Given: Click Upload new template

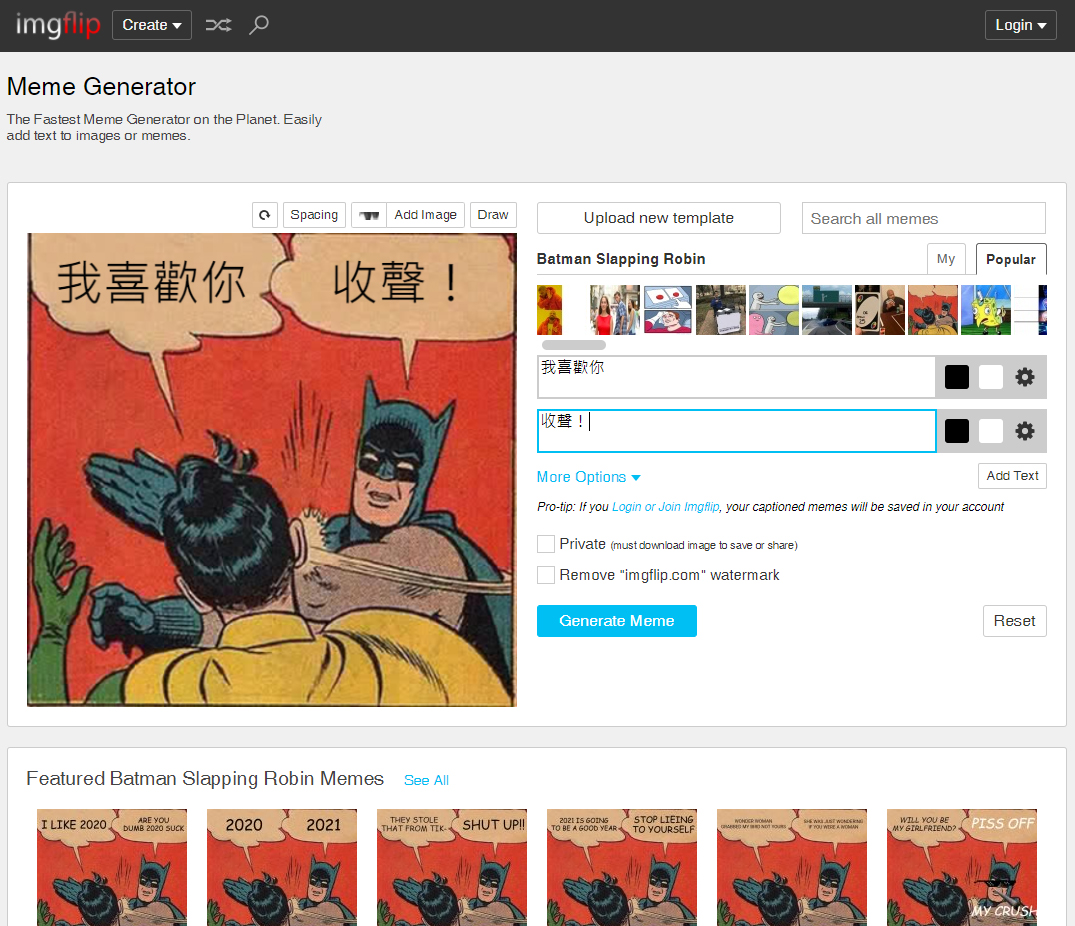Looking at the screenshot, I should click(659, 218).
